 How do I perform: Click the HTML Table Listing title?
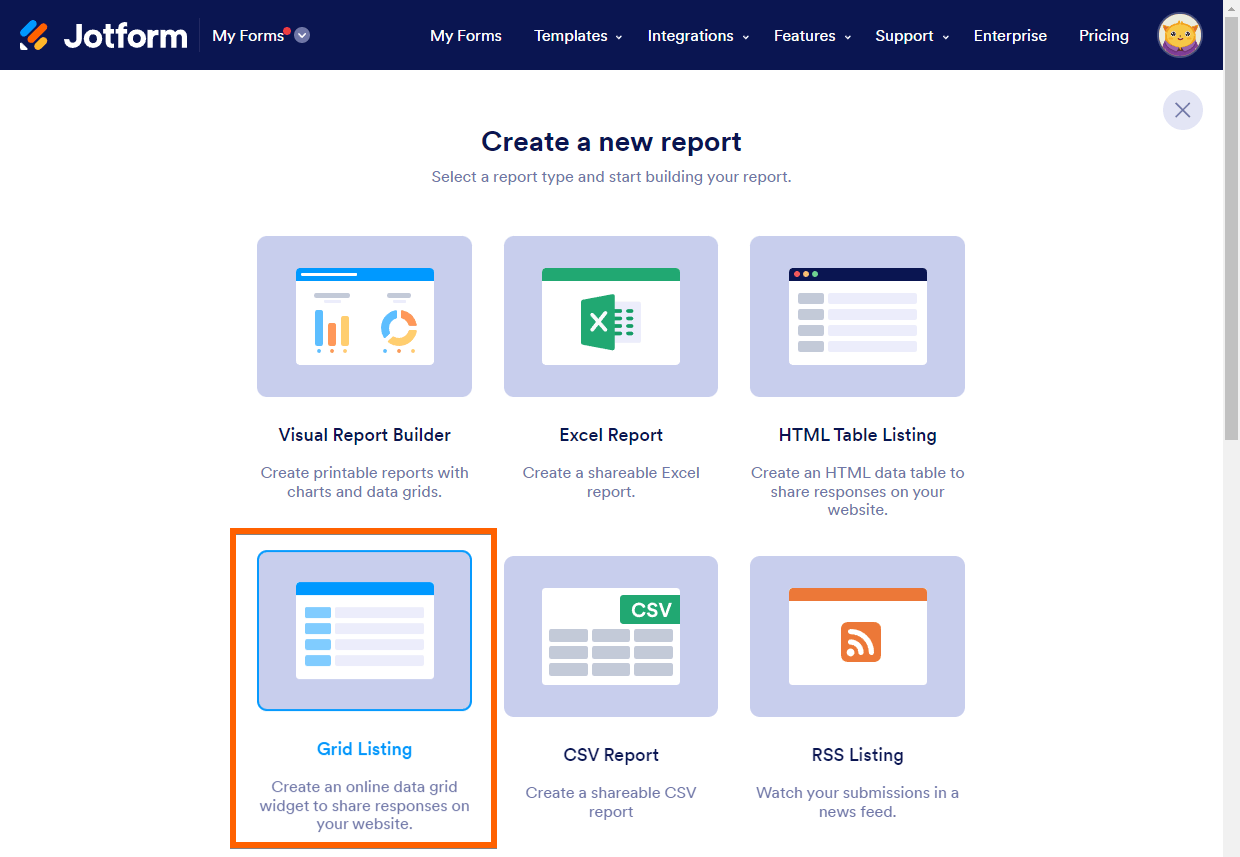click(x=857, y=435)
